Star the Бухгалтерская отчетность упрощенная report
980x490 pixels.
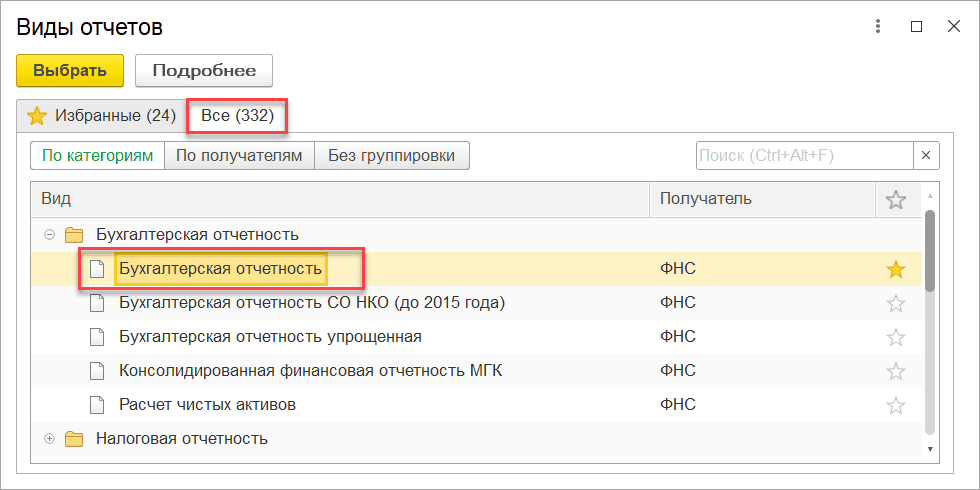pyautogui.click(x=896, y=337)
